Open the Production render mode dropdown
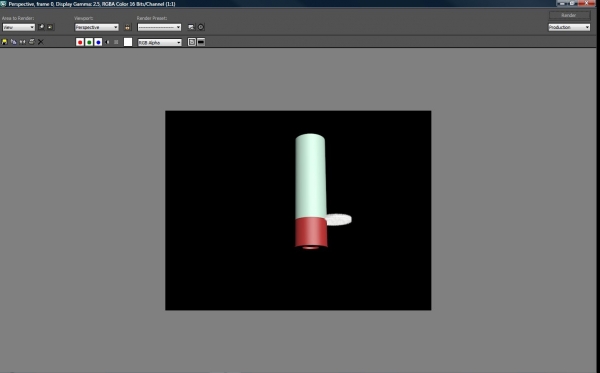 pyautogui.click(x=569, y=27)
